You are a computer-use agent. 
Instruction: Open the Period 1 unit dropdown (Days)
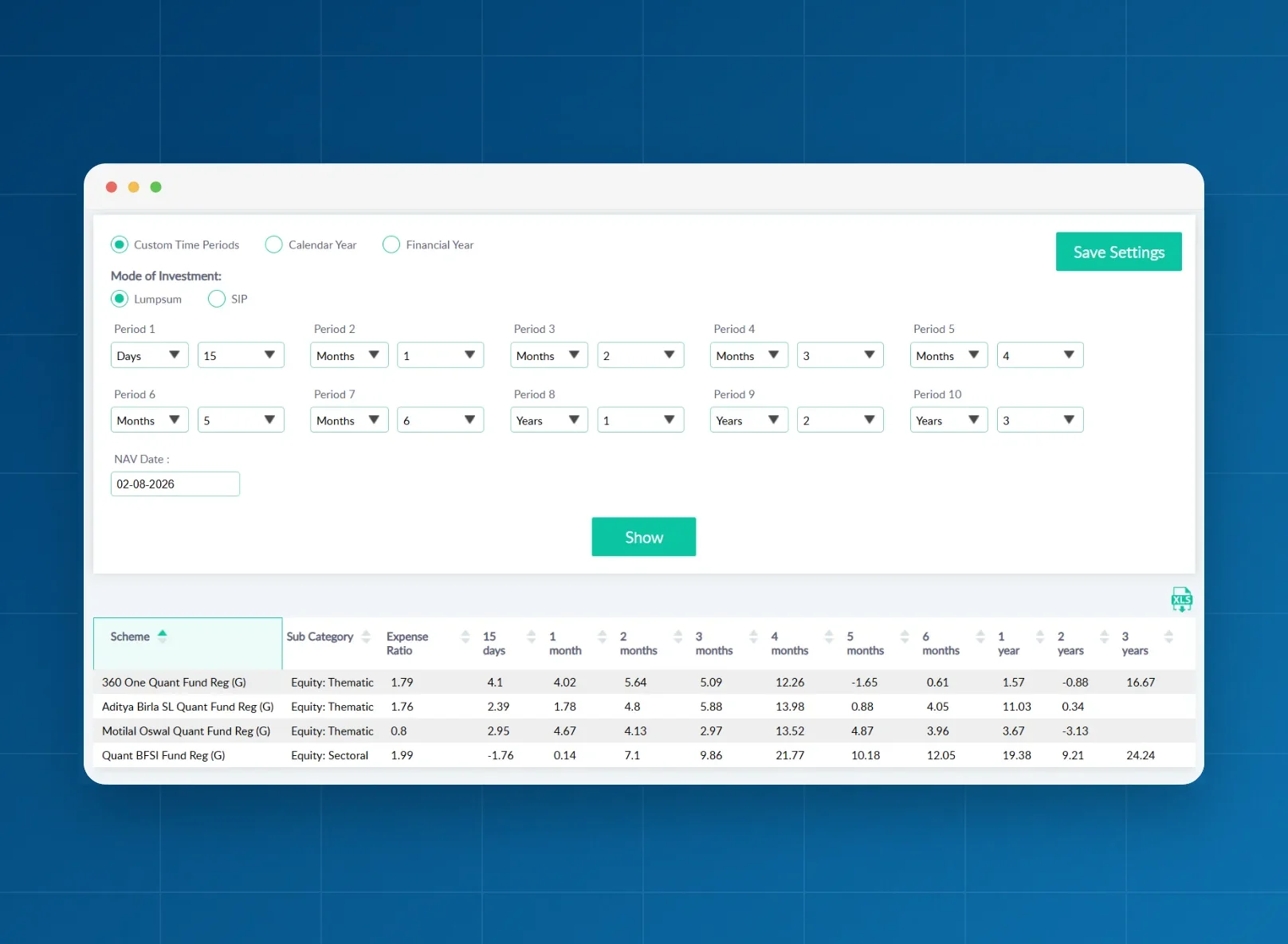point(150,355)
